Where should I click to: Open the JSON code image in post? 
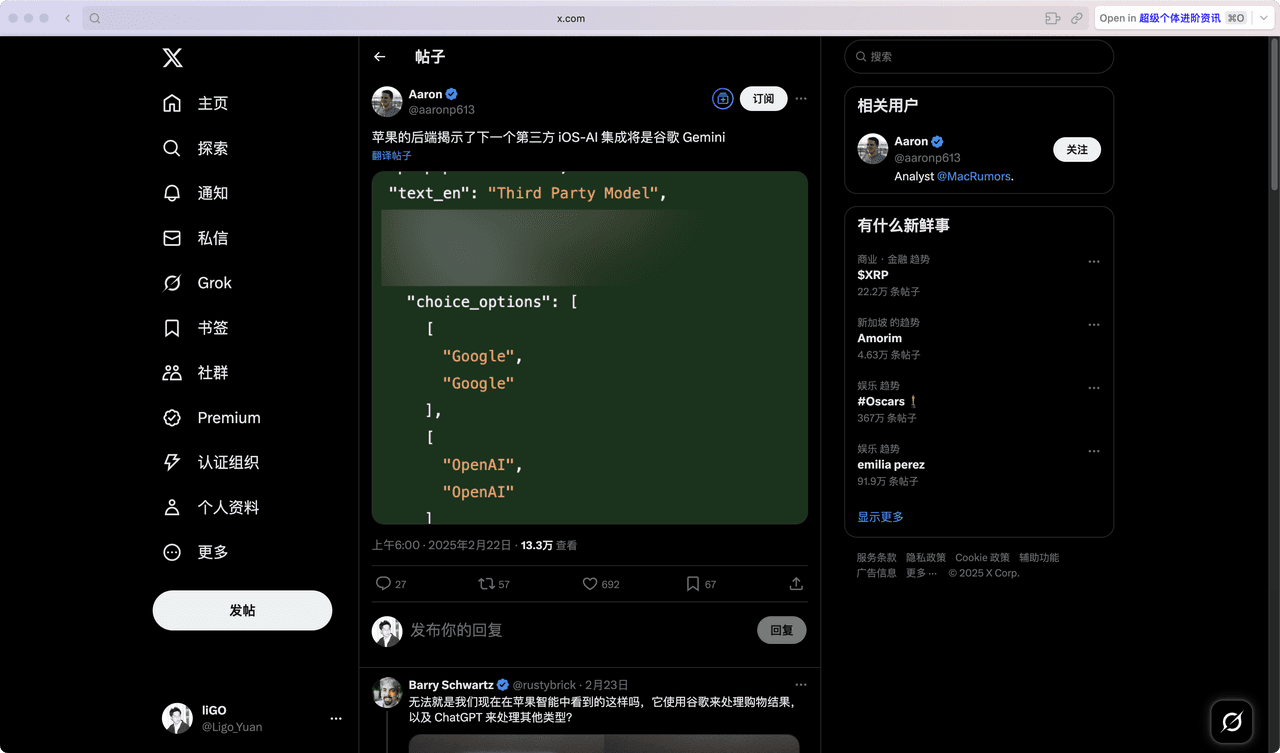(x=590, y=347)
